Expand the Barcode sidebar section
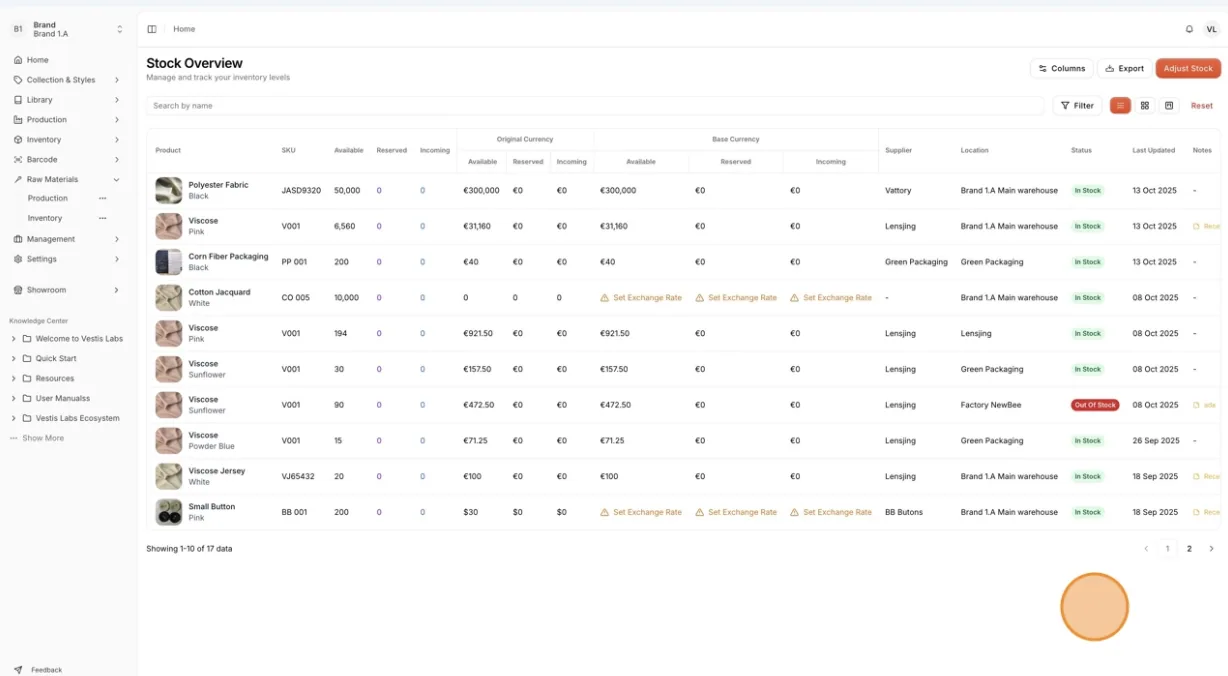Screen dimensions: 1228x676 [67, 159]
